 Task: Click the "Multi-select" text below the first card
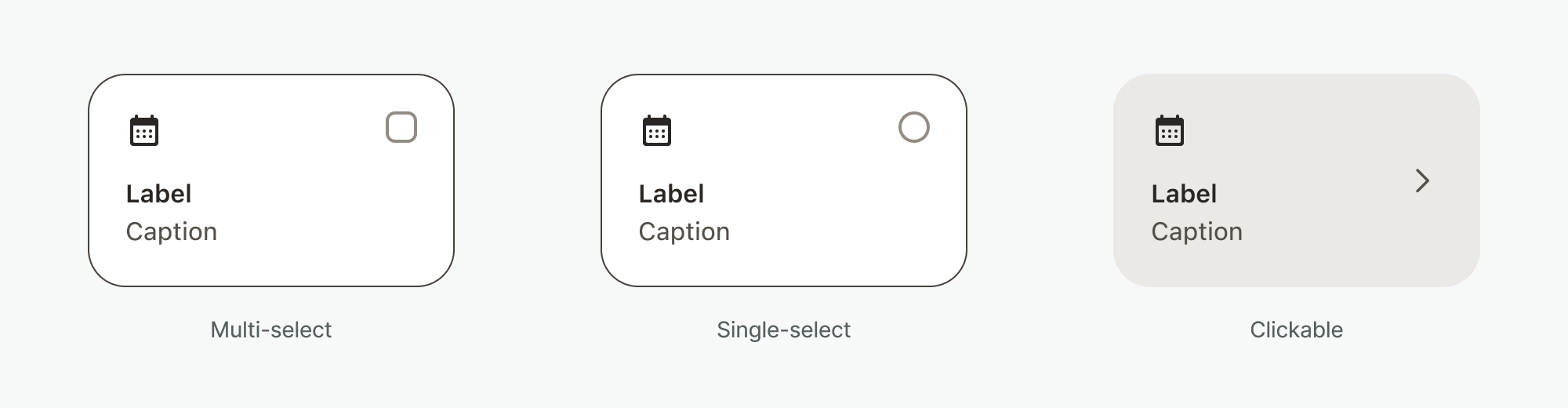[x=271, y=330]
